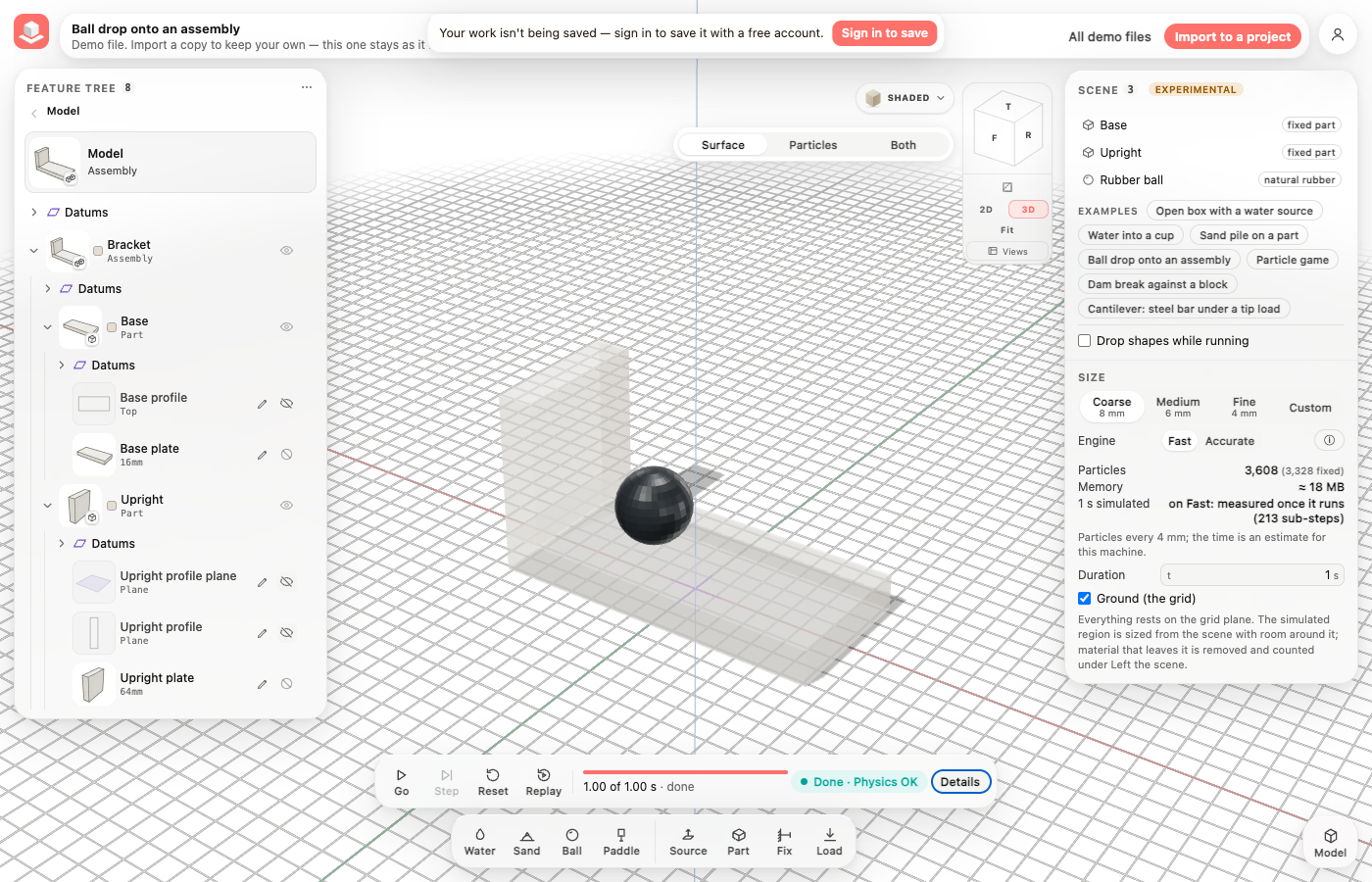
Task: Switch to the Both view tab
Action: [x=904, y=145]
